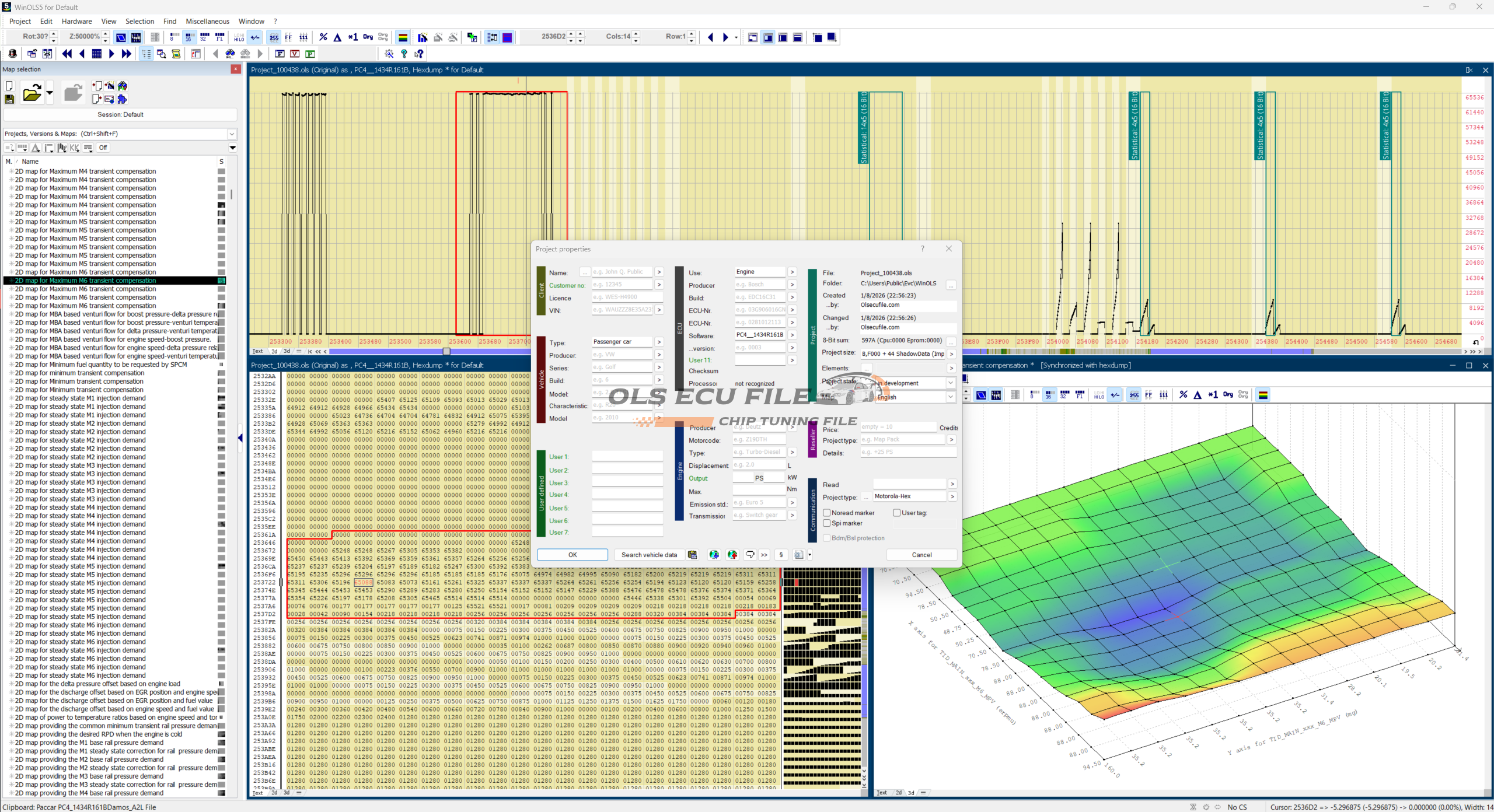Viewport: 1494px width, 812px height.
Task: Expand the English language dropdown
Action: point(951,397)
